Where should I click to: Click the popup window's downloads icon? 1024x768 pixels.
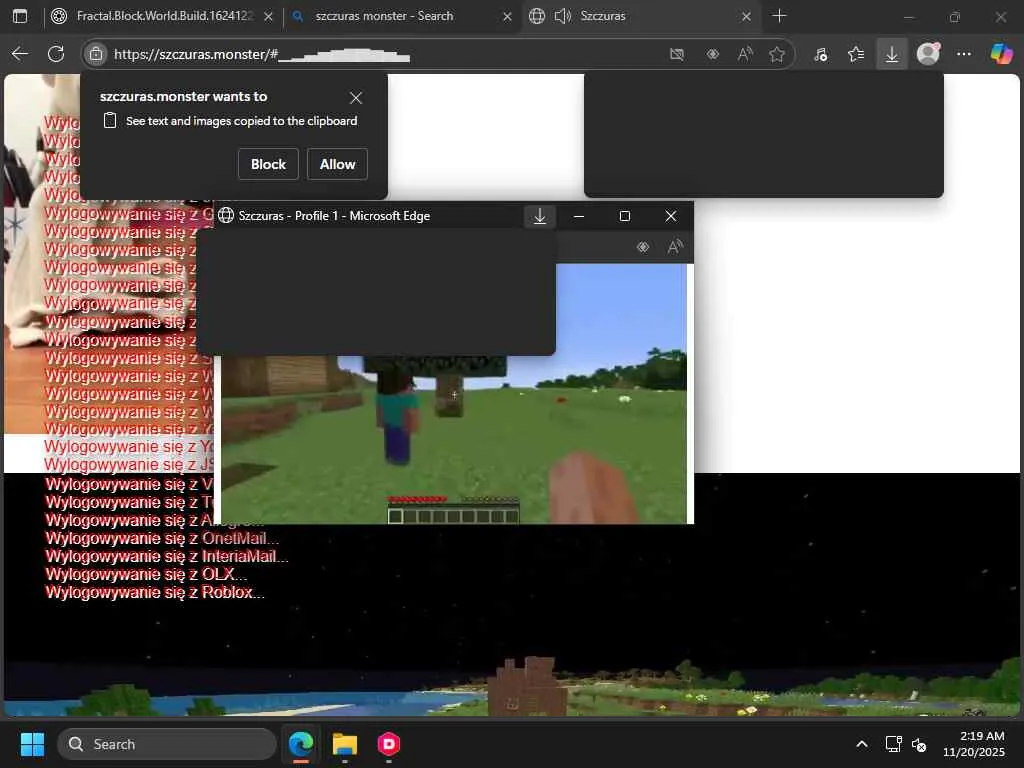point(540,216)
